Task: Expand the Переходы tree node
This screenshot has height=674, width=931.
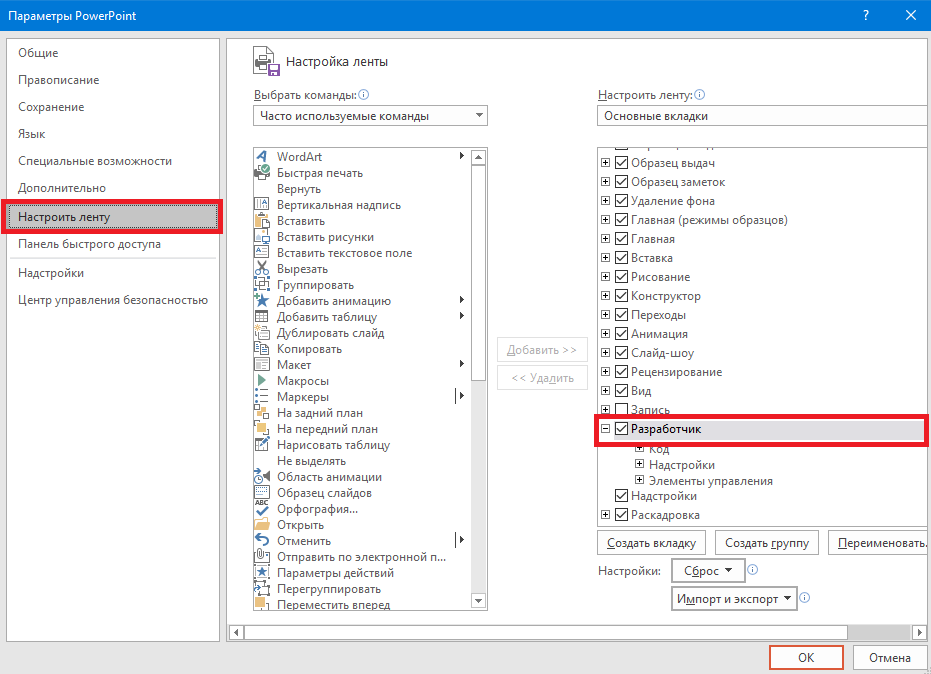Action: tap(605, 315)
